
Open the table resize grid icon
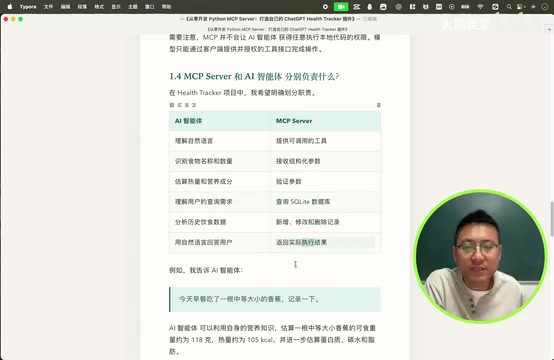pyautogui.click(x=172, y=105)
